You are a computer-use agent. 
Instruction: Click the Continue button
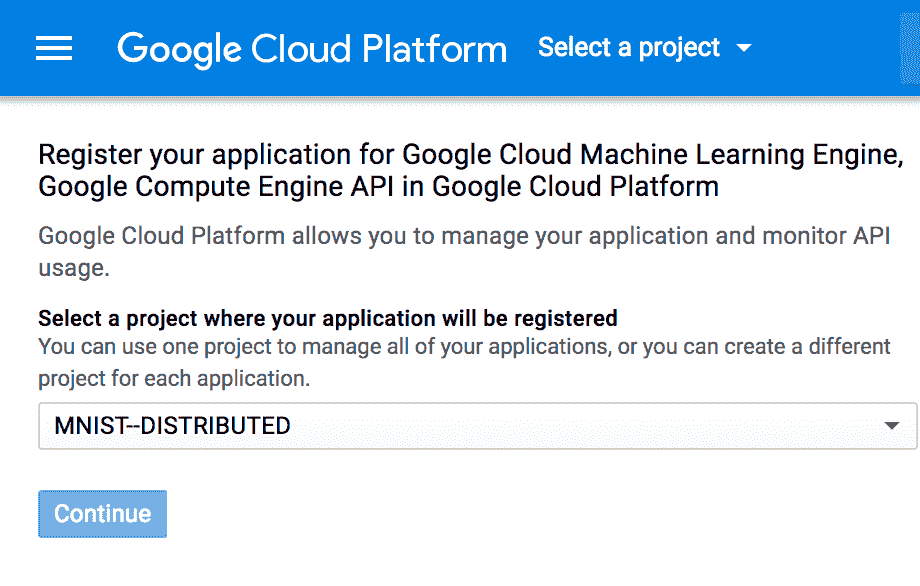coord(103,514)
